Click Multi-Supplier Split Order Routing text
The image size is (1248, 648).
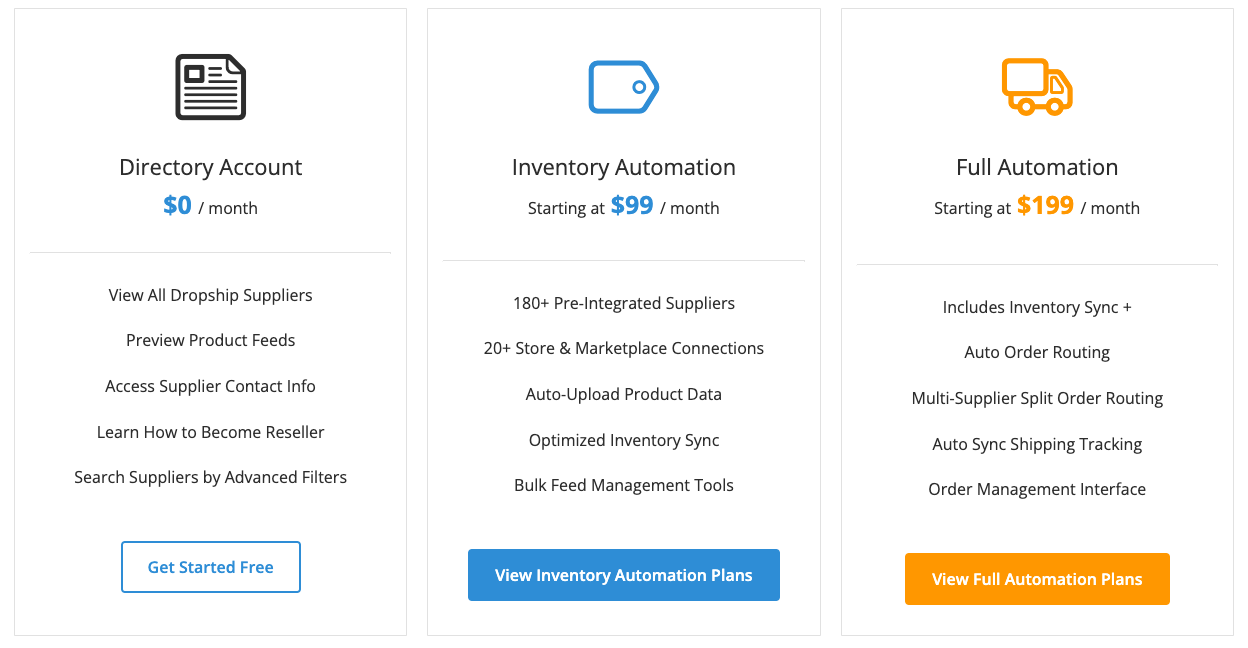[1037, 398]
